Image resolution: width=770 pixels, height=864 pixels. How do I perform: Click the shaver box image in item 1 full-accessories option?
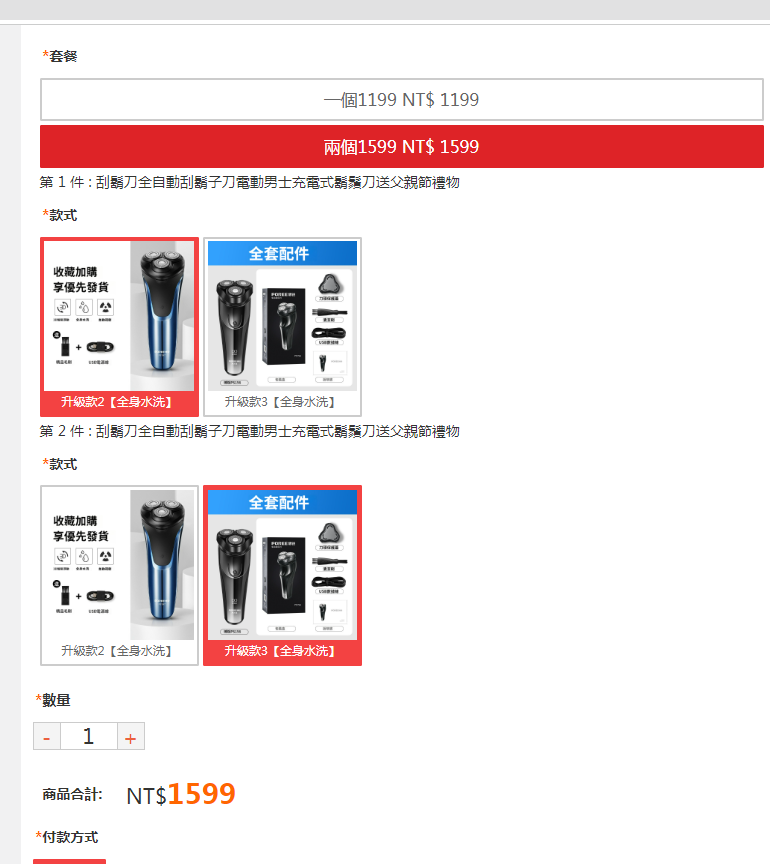[283, 326]
